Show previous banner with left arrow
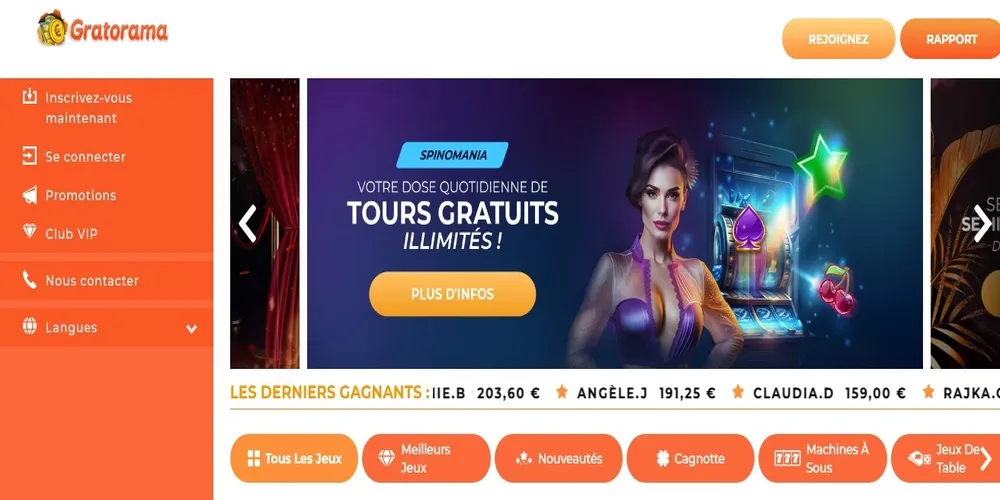Screen dimensions: 1000x500 click(247, 223)
